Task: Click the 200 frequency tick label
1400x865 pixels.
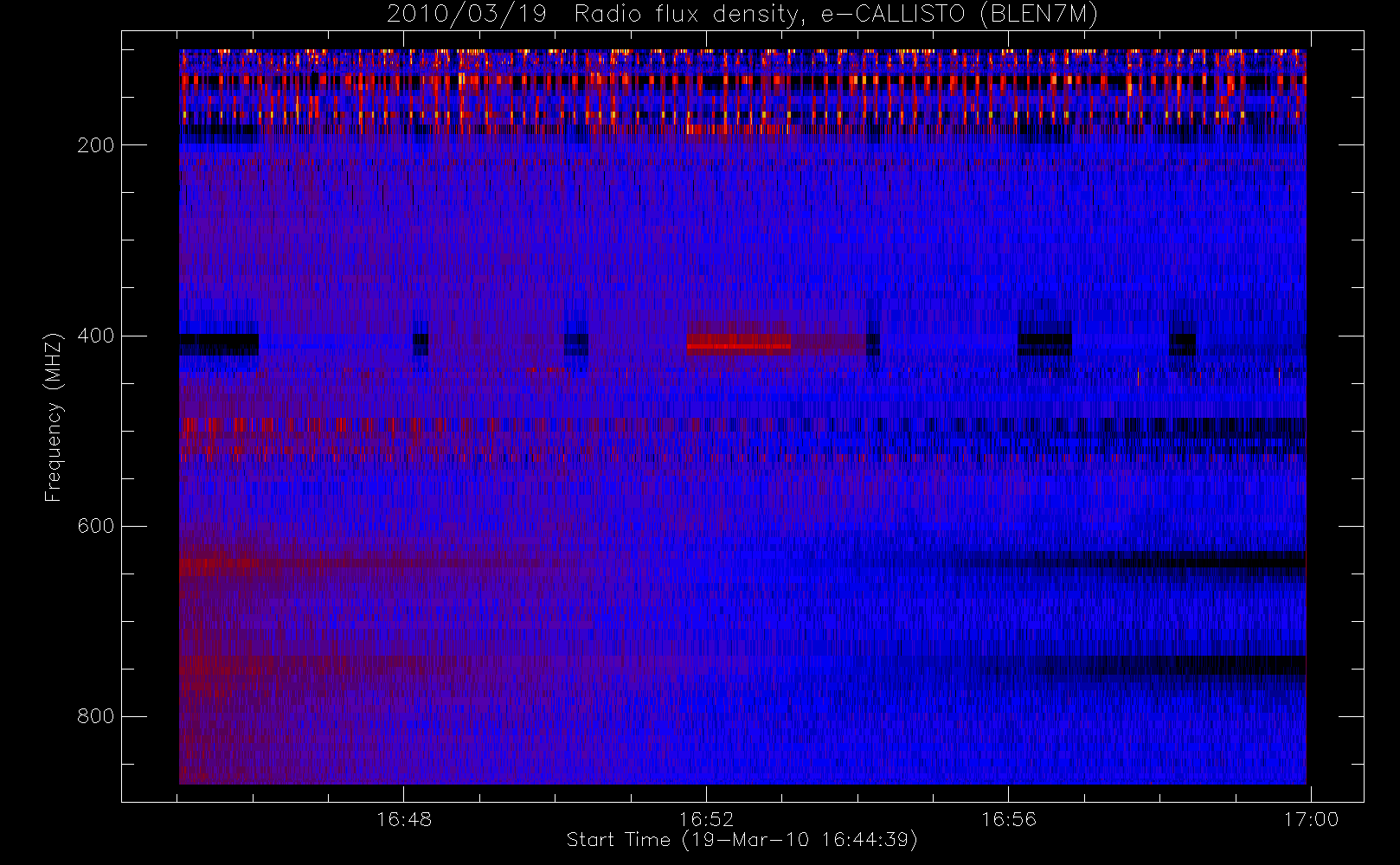Action: [95, 145]
